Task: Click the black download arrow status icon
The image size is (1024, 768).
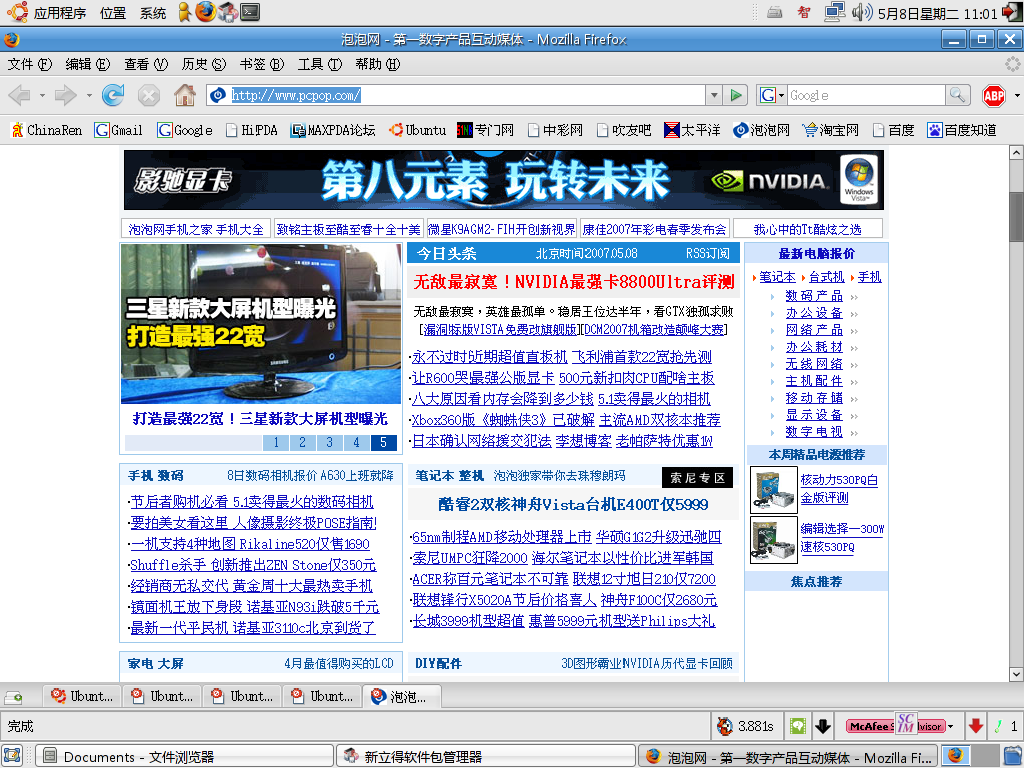Action: point(823,726)
